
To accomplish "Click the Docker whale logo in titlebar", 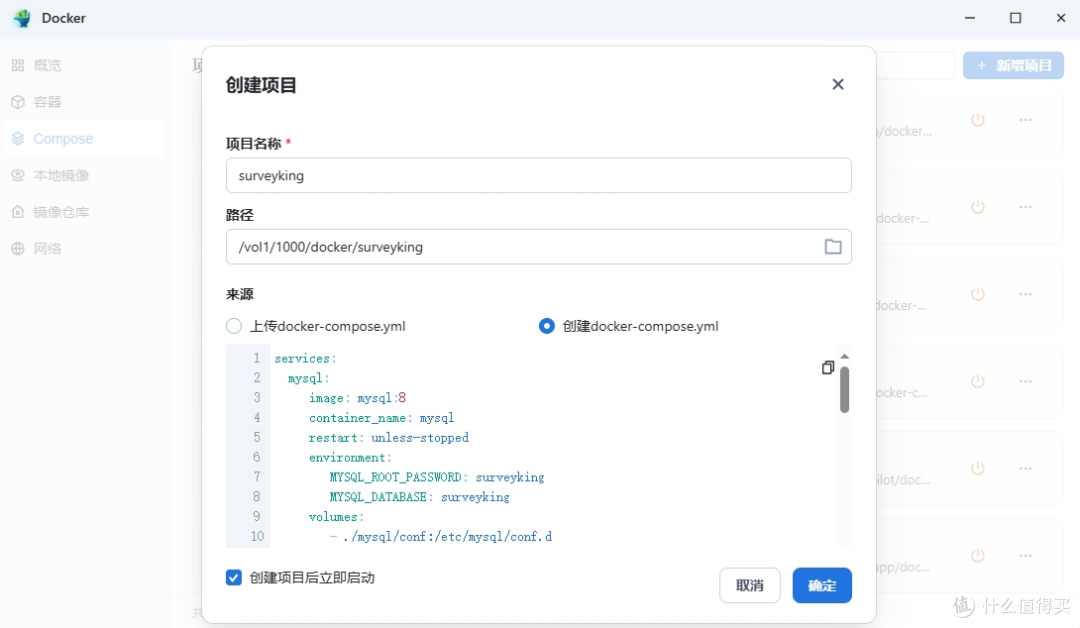I will (x=22, y=17).
